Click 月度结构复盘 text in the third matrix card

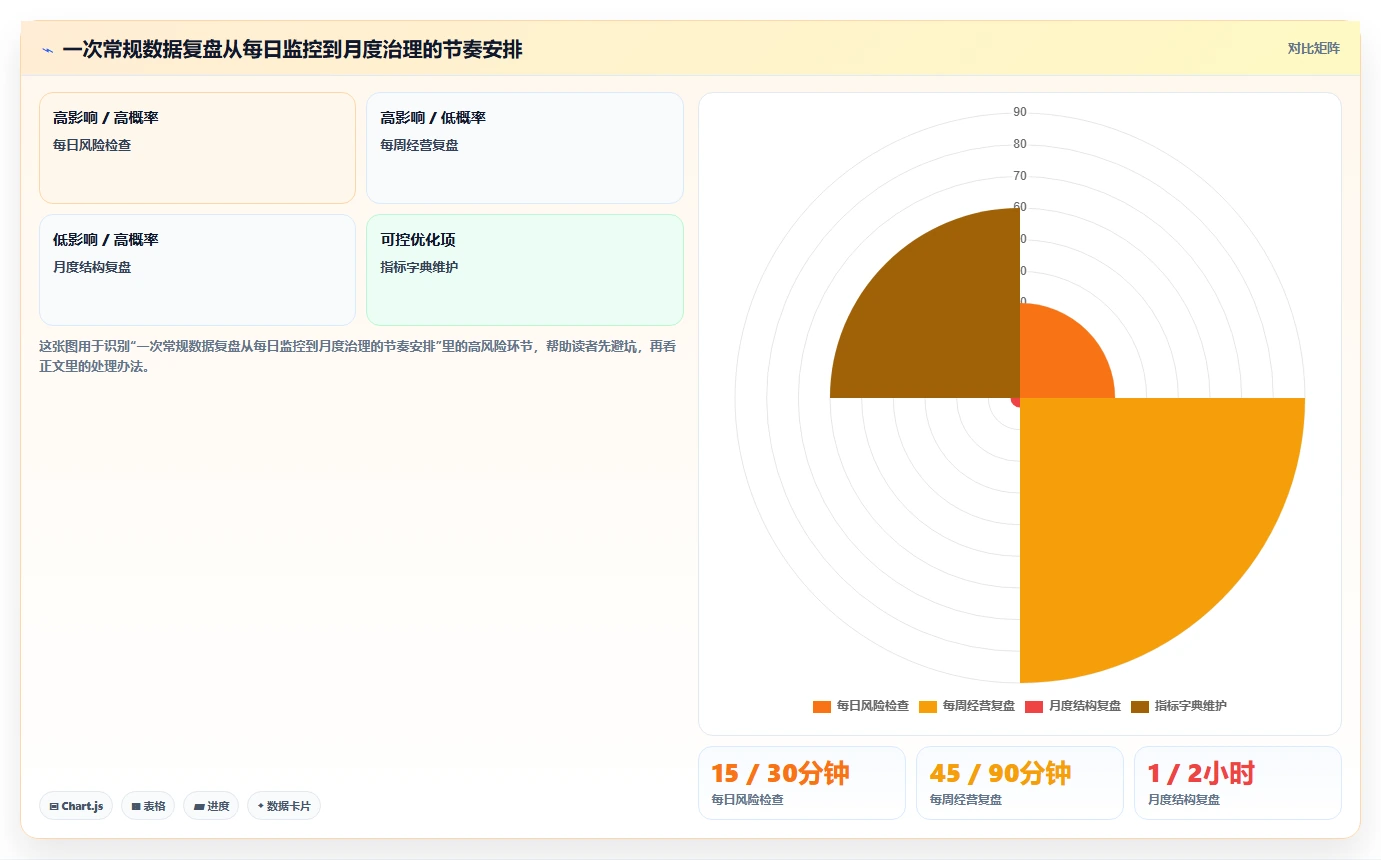point(92,267)
